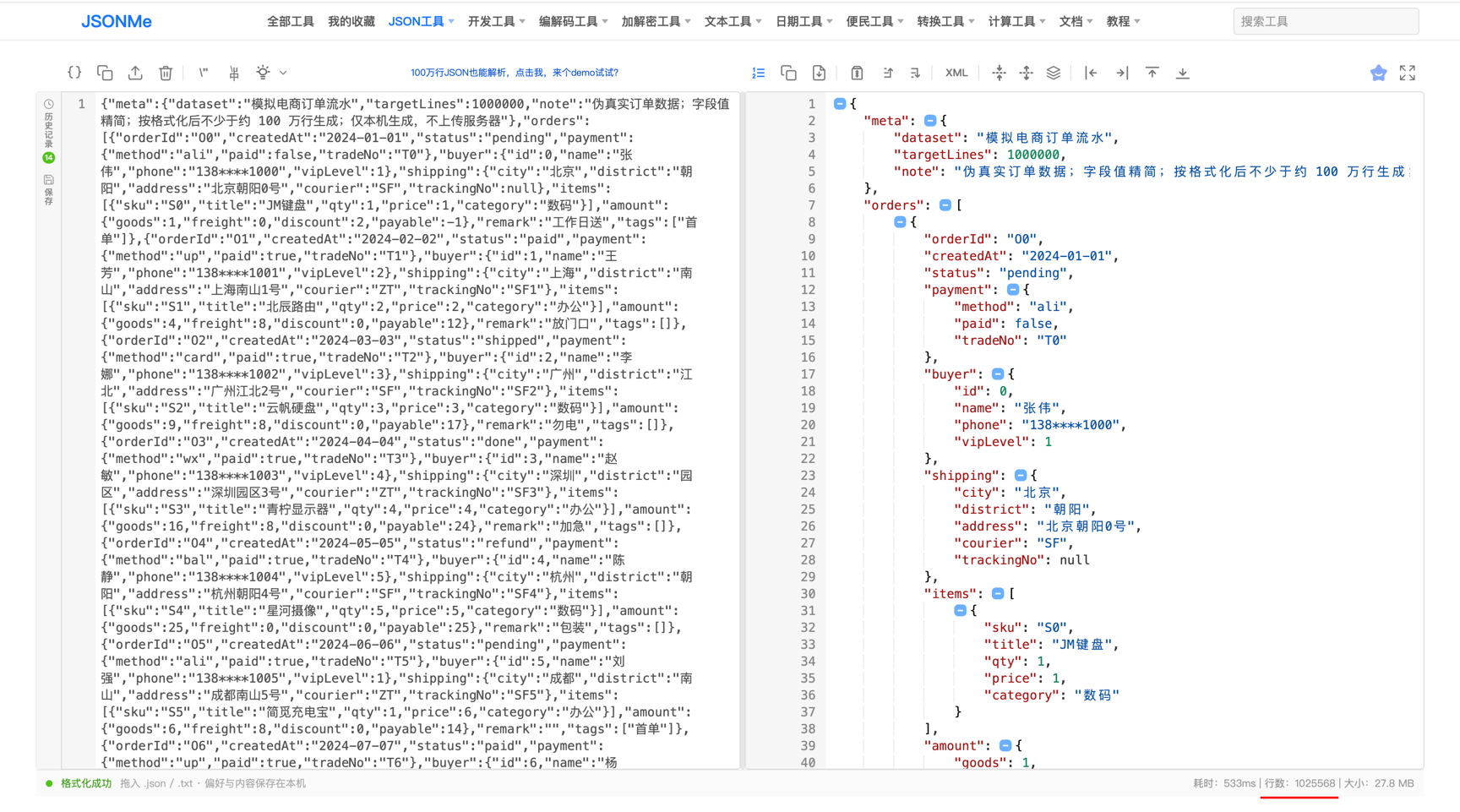Click the compress icon left of the lightbulb
Image resolution: width=1460 pixels, height=812 pixels.
pyautogui.click(x=234, y=73)
